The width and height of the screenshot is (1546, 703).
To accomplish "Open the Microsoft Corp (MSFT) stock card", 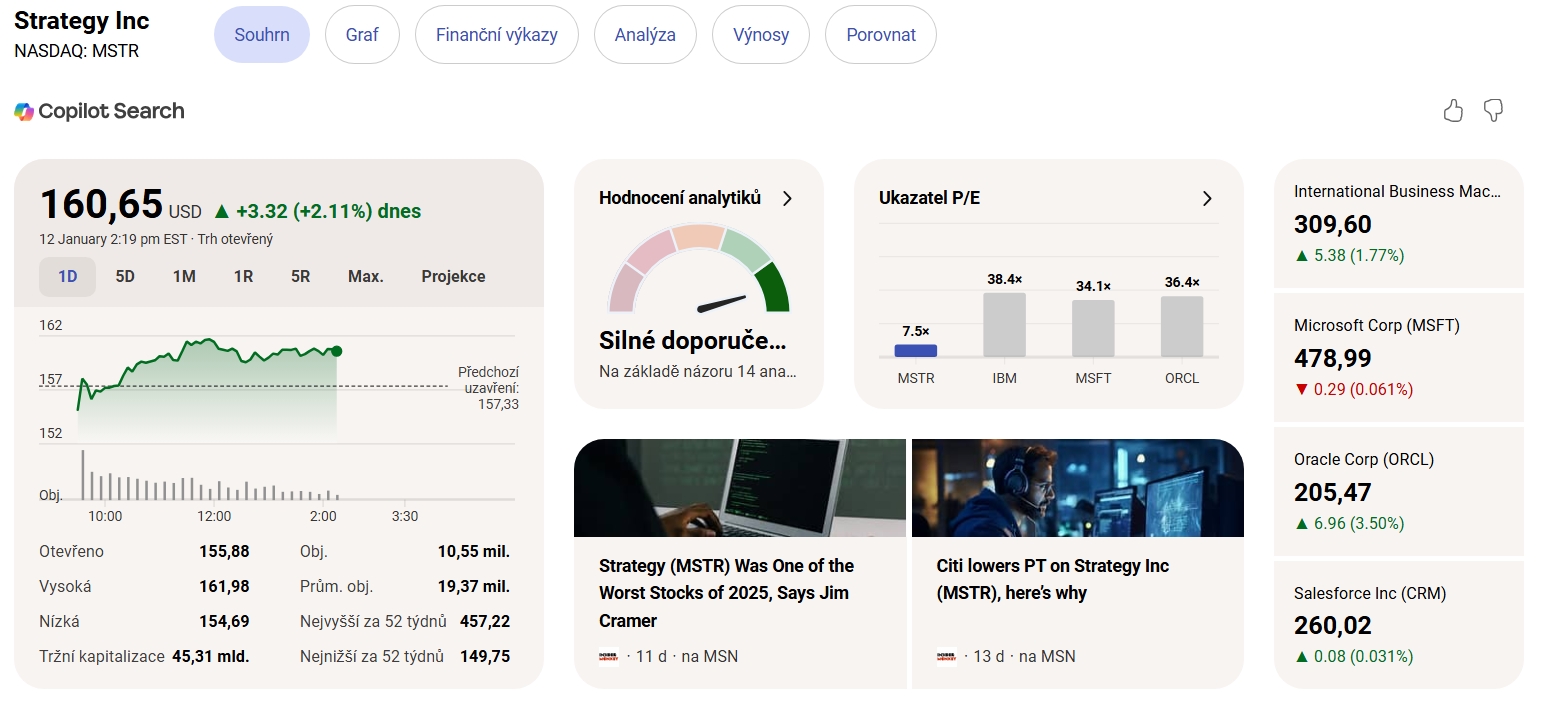I will point(1398,357).
